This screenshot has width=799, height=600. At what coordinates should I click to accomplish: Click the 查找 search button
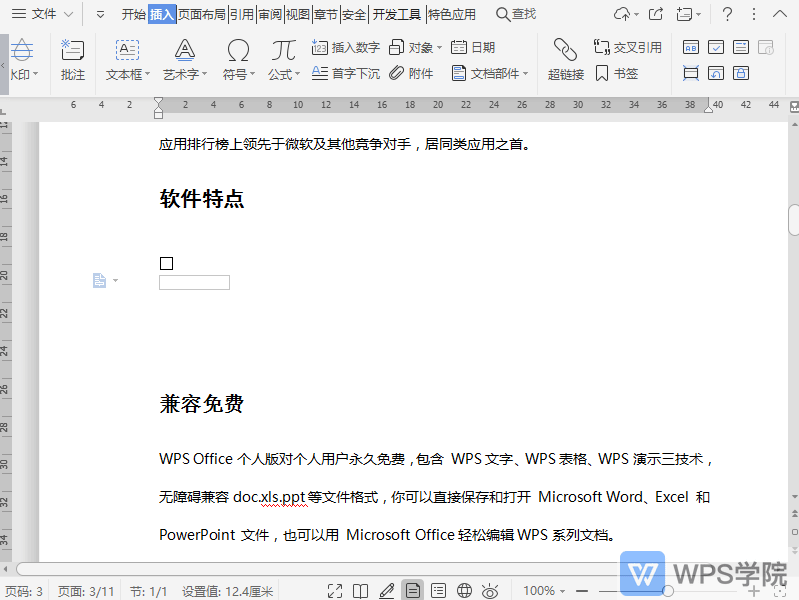[516, 14]
